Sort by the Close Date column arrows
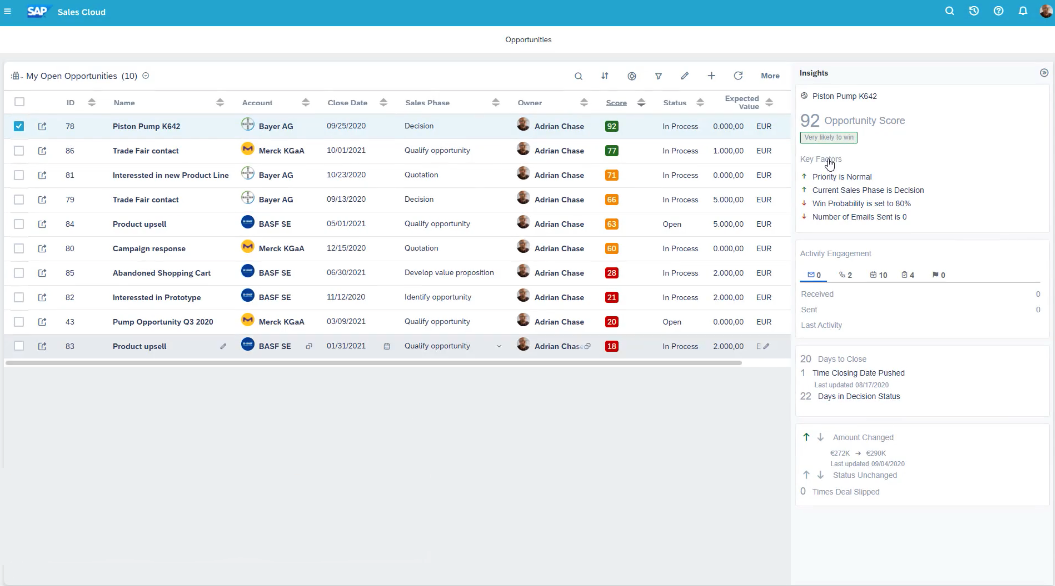 pos(383,102)
